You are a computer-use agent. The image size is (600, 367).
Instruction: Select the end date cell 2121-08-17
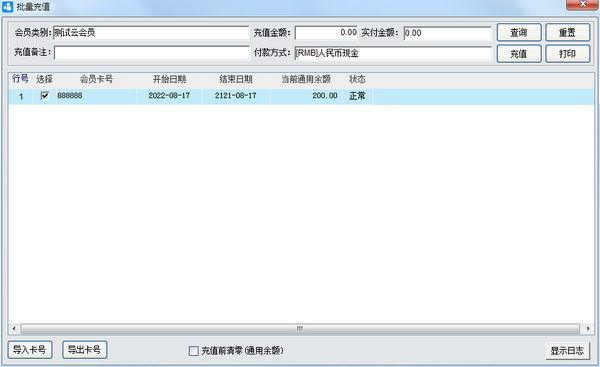(x=236, y=96)
